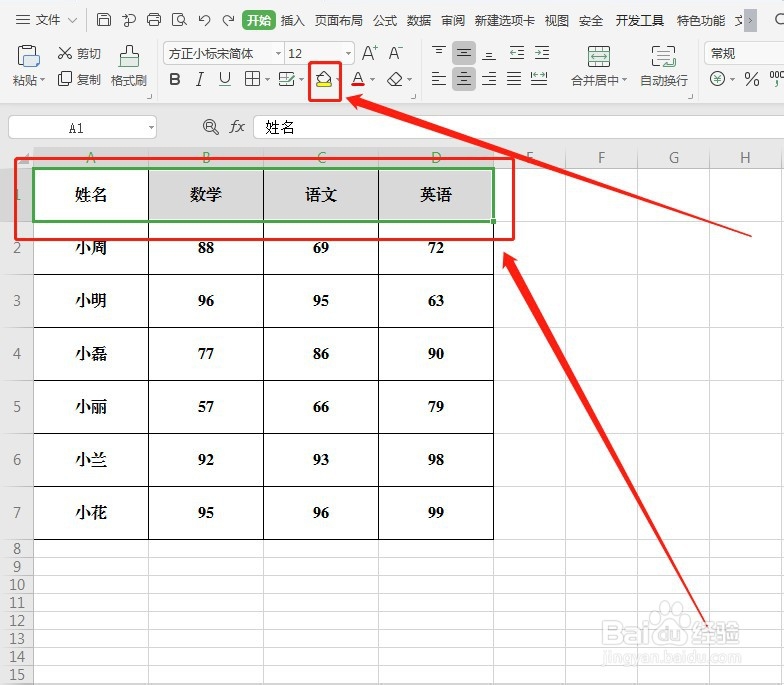784x685 pixels.
Task: Click the Cut (剪切) button
Action: pos(79,53)
